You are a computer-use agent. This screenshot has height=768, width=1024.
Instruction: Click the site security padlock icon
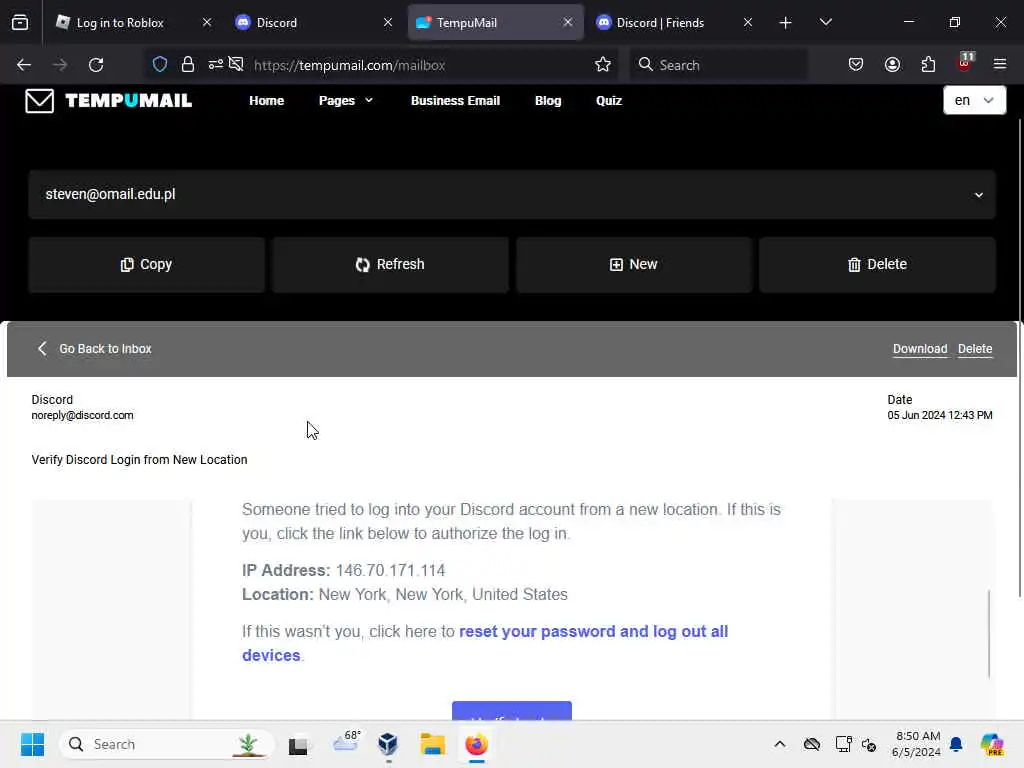coord(188,64)
